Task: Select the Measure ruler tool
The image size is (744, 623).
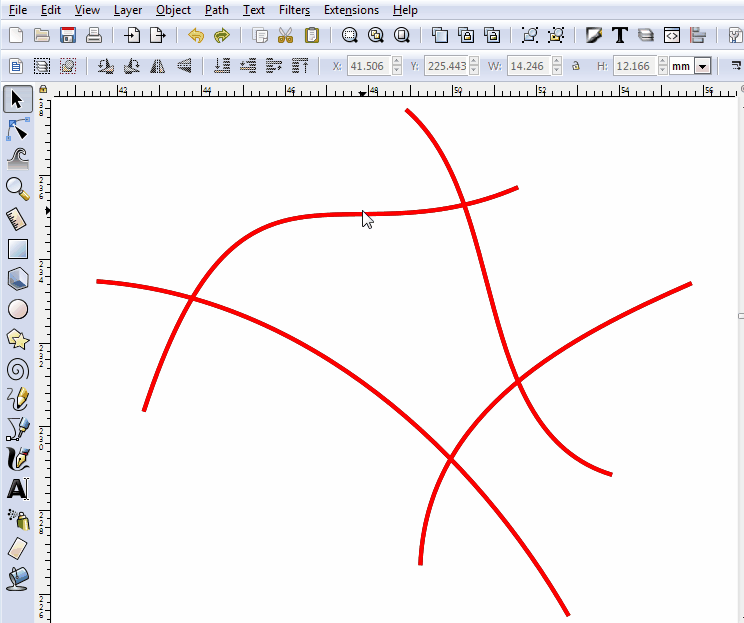Action: (x=18, y=219)
